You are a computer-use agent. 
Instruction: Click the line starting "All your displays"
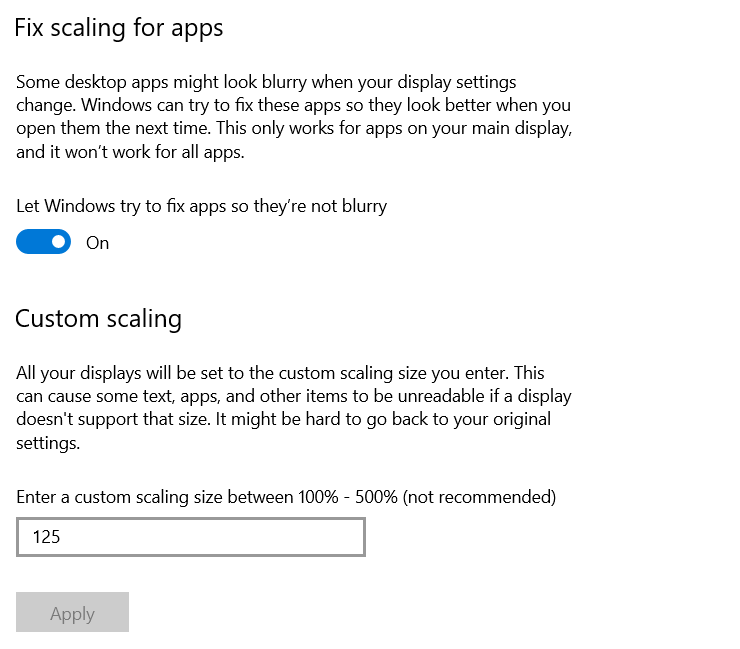(x=280, y=373)
